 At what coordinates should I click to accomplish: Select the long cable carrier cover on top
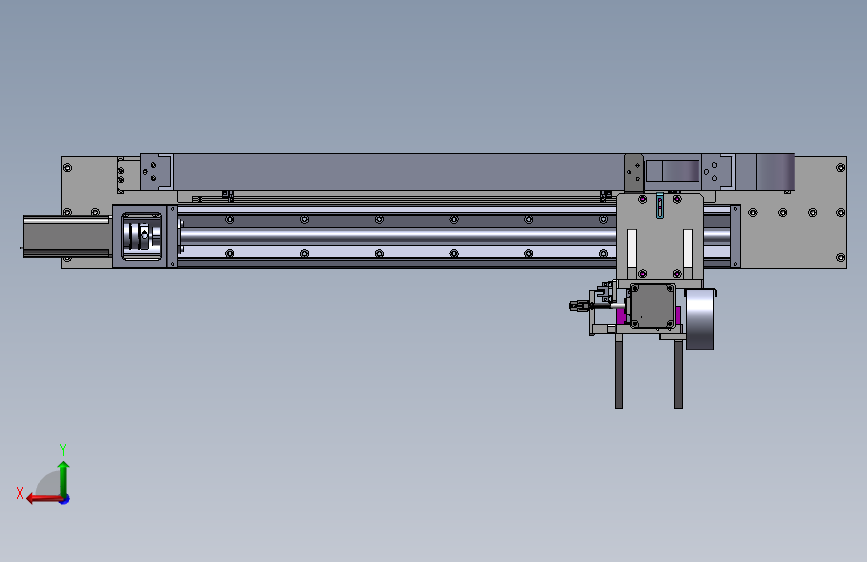coord(398,172)
